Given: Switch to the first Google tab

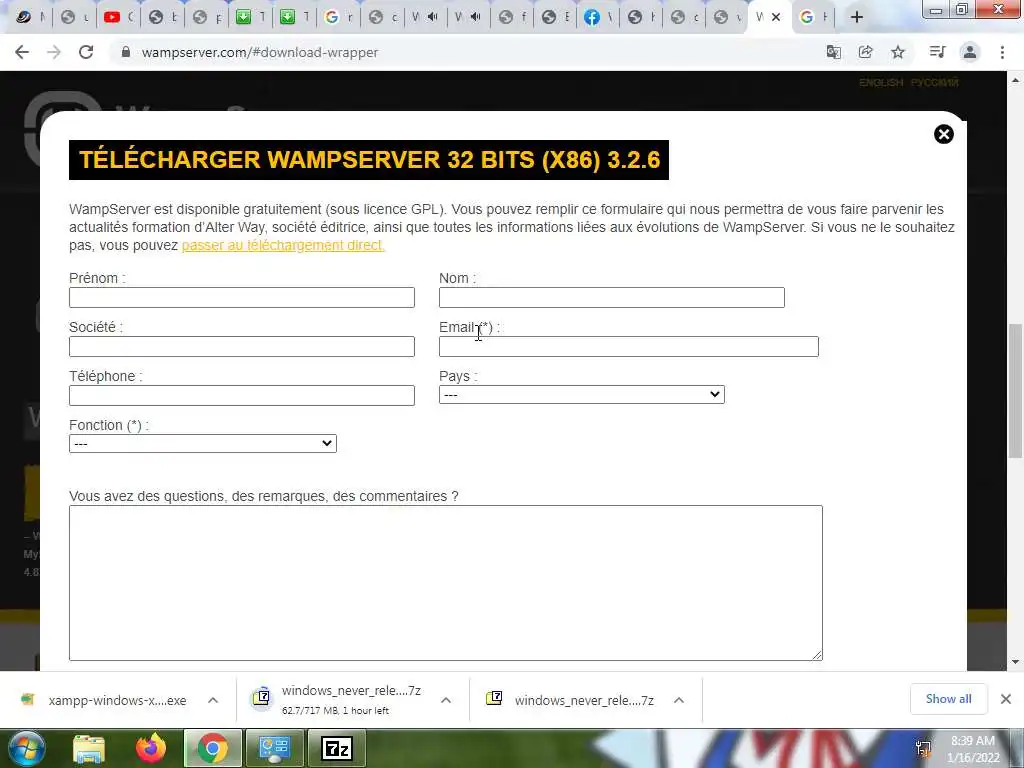Looking at the screenshot, I should (x=337, y=18).
